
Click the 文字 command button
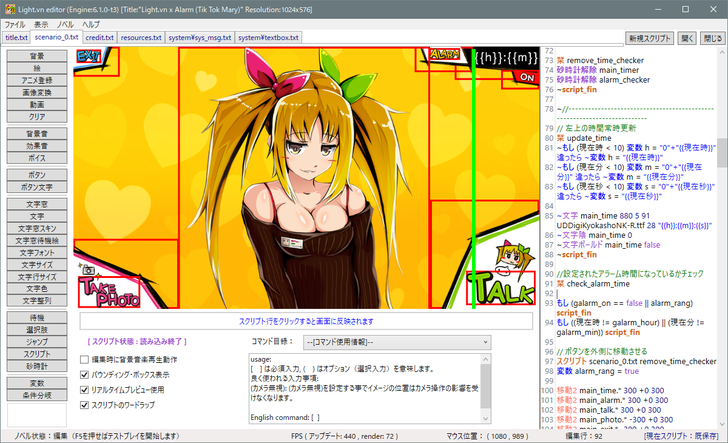point(37,216)
